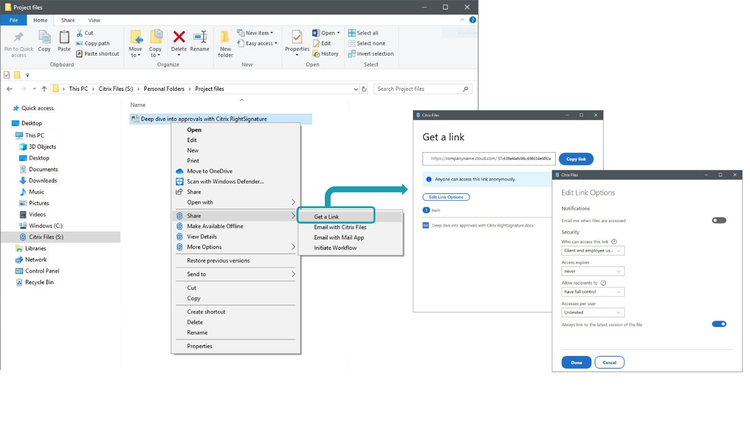Choose Scan with Windows Defender entry
This screenshot has height=422, width=750.
click(236, 182)
